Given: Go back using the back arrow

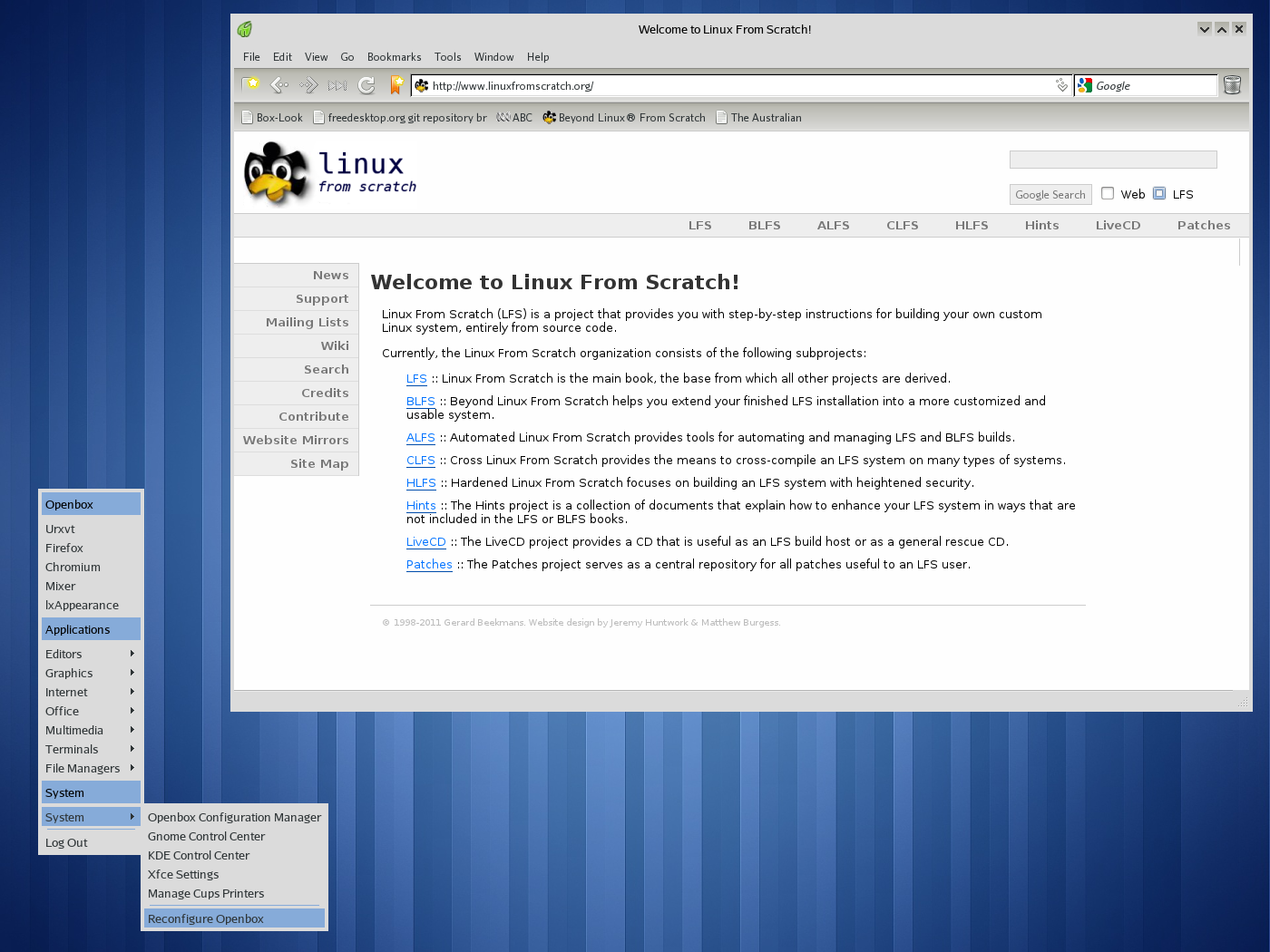Looking at the screenshot, I should pyautogui.click(x=279, y=85).
